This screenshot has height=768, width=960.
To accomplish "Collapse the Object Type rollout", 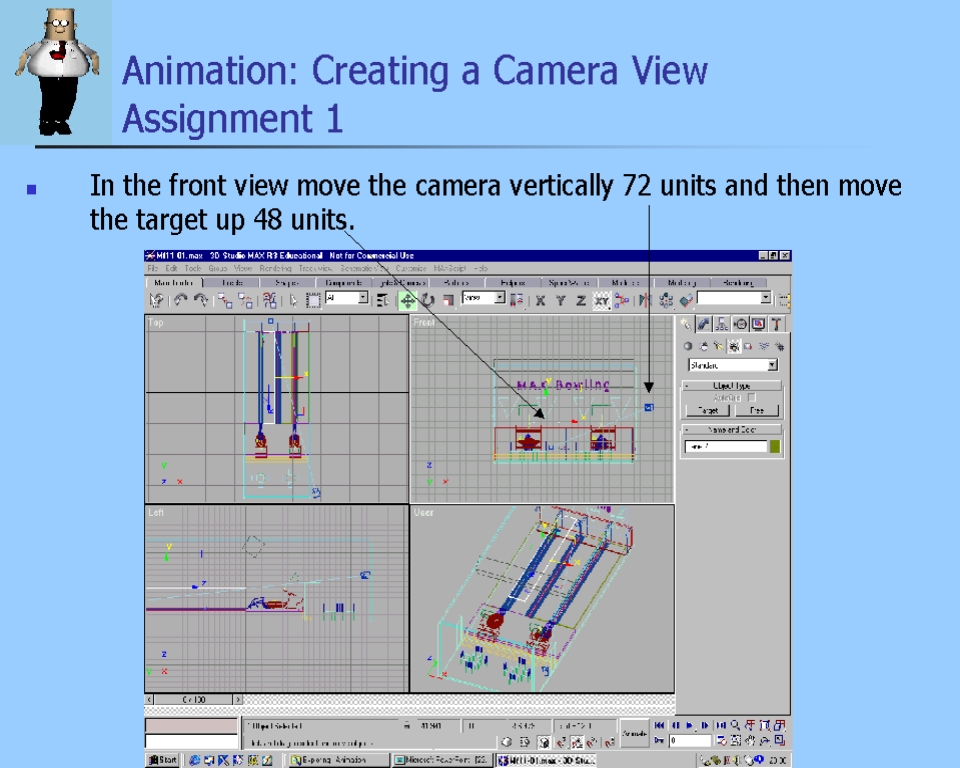I will 732,385.
